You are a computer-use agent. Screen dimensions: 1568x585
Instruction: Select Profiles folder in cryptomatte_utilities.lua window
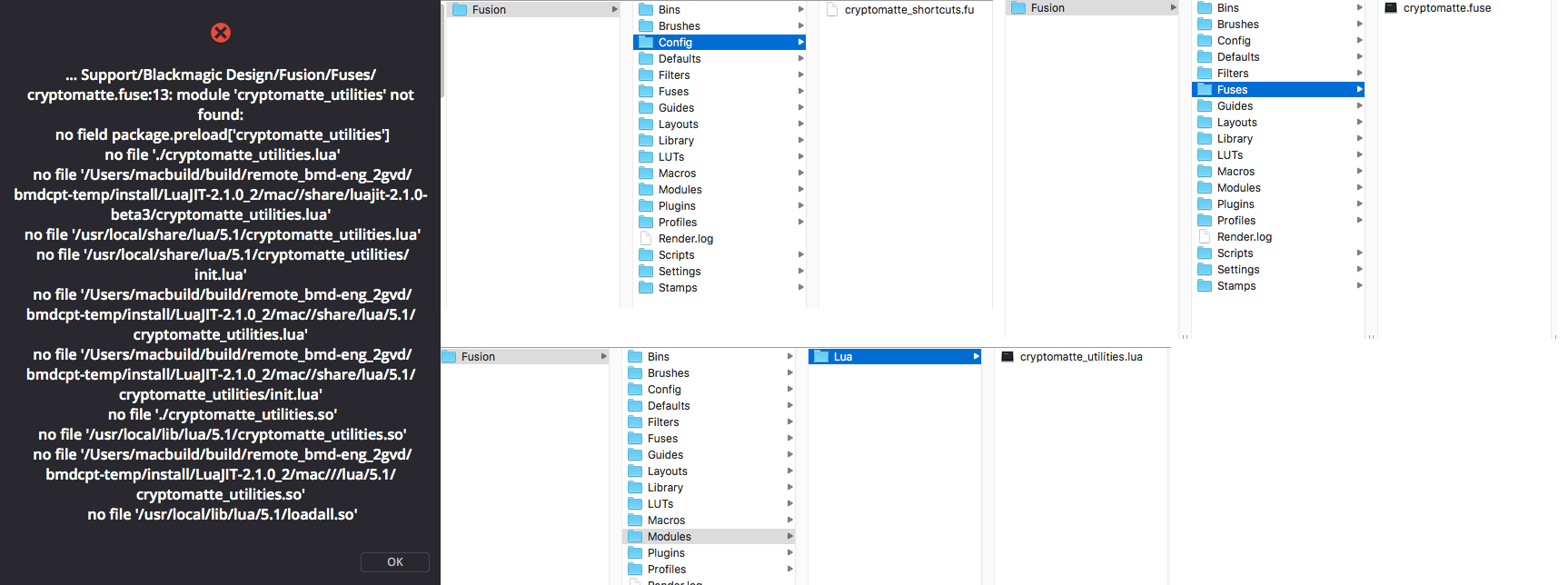coord(709,570)
